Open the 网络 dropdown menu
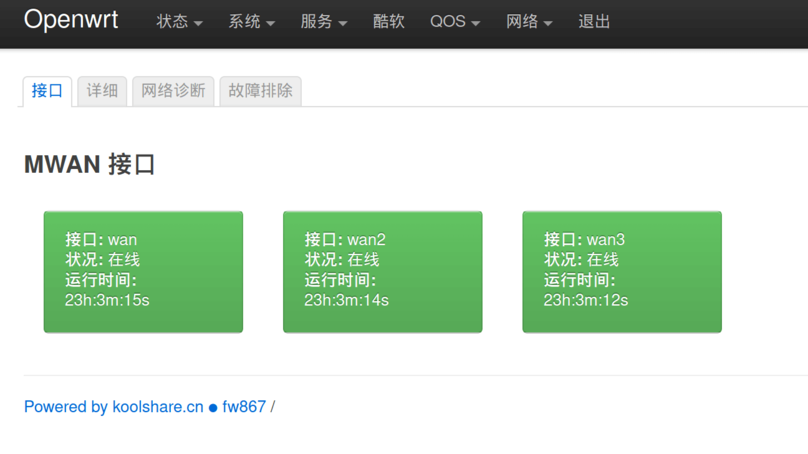 (x=529, y=22)
